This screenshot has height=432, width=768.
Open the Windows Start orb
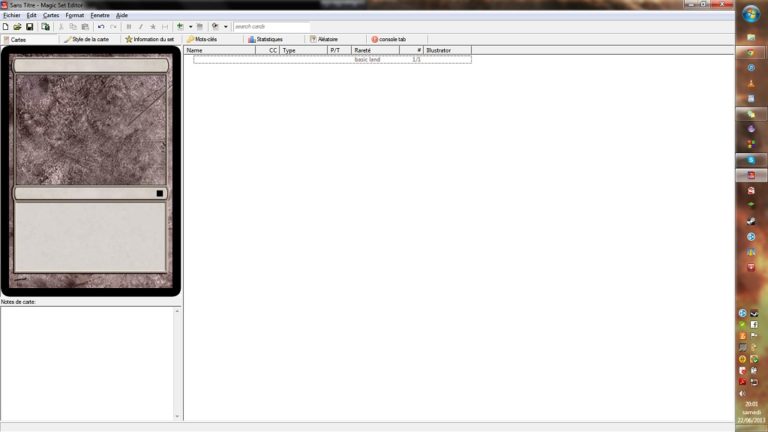(x=751, y=13)
